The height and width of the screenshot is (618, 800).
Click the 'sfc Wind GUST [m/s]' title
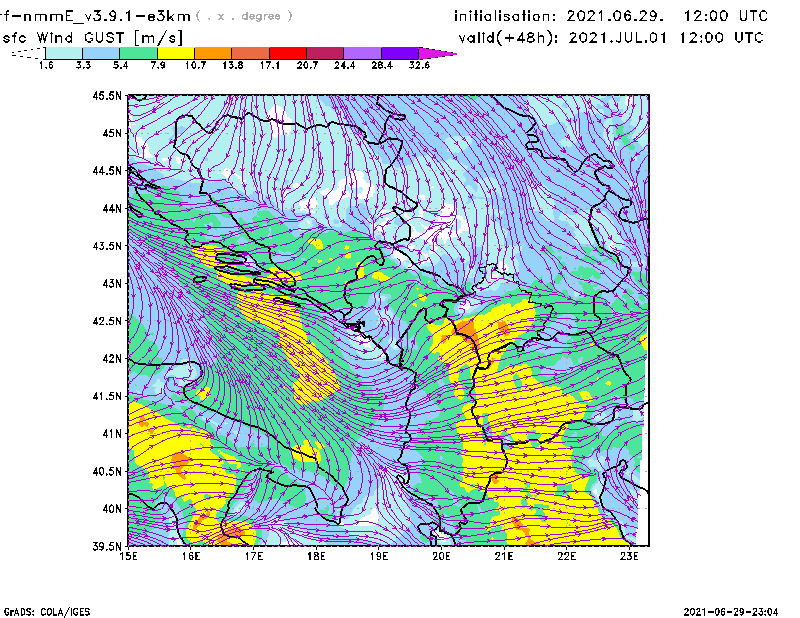tap(93, 38)
